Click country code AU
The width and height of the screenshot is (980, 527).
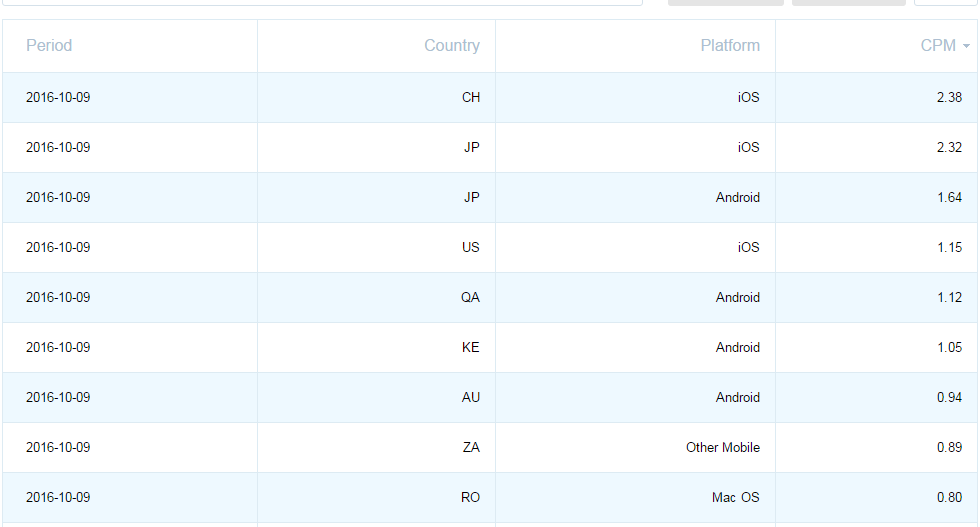tap(471, 398)
